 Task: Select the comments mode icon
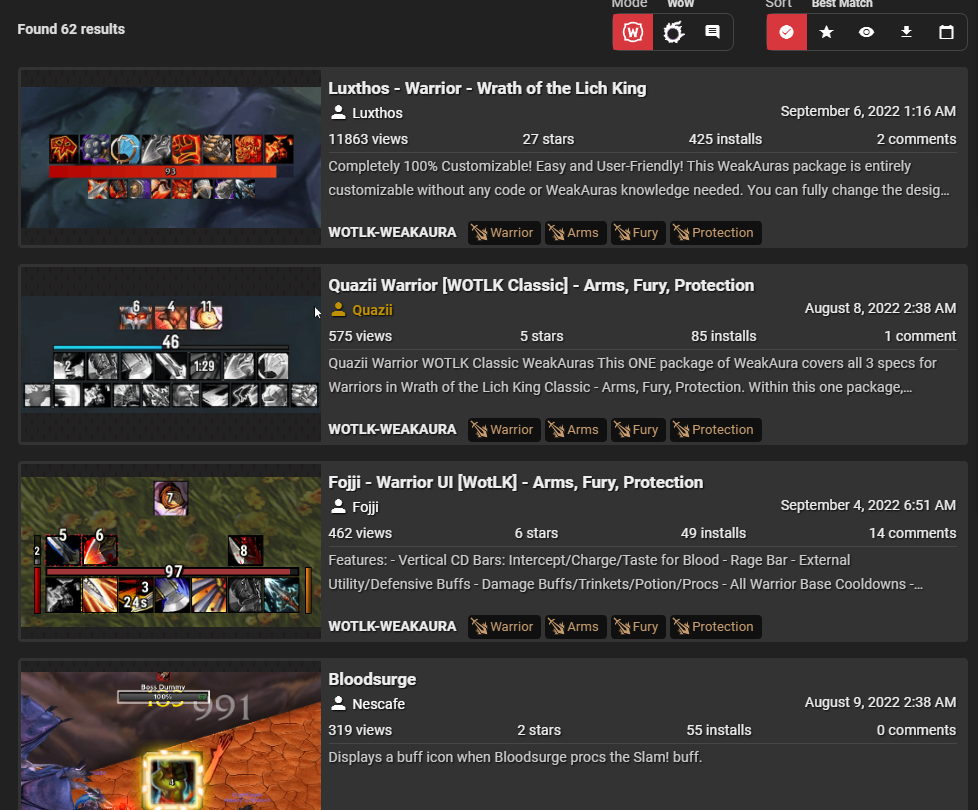pyautogui.click(x=712, y=32)
